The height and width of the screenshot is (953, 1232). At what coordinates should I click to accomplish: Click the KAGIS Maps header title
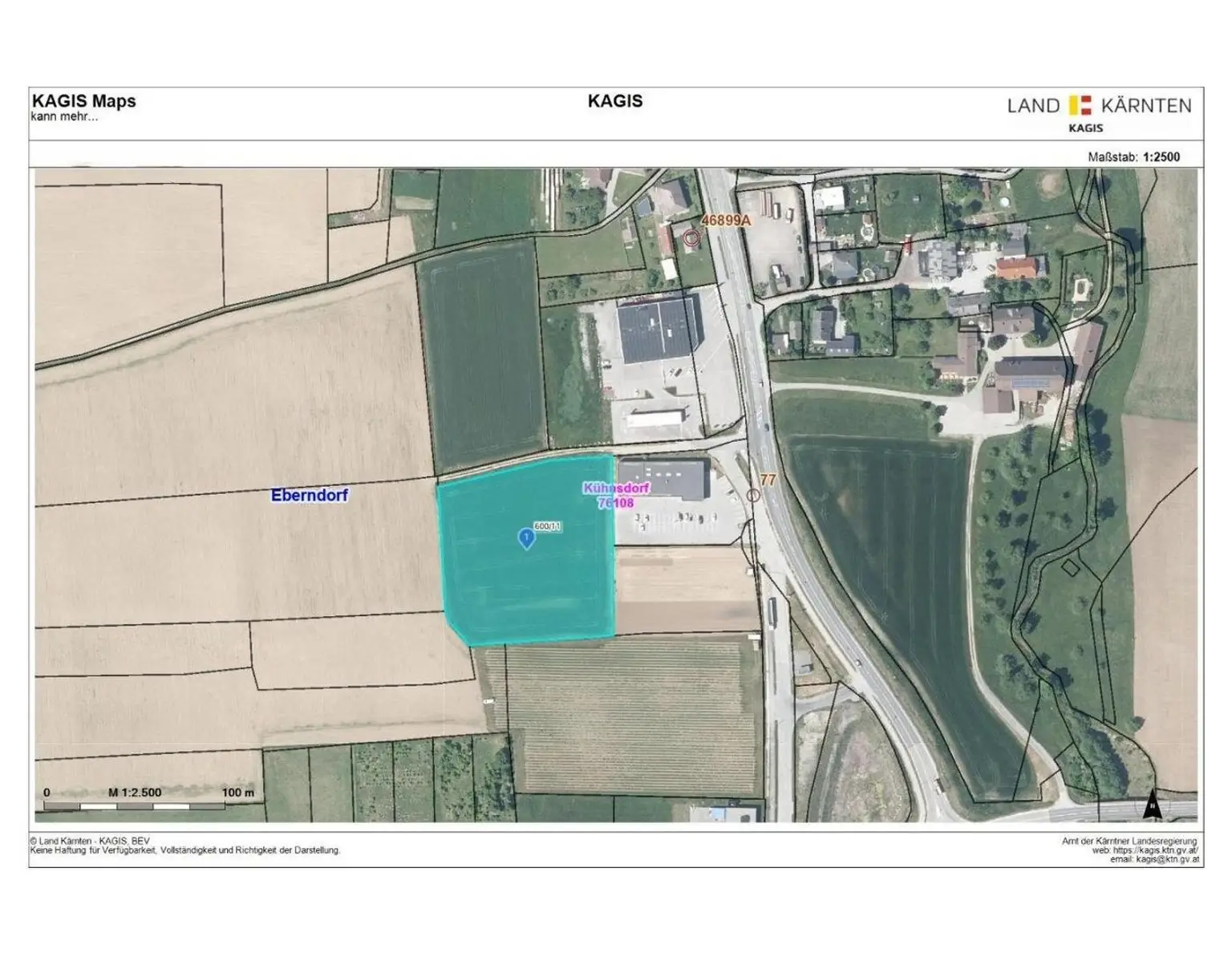click(x=84, y=101)
